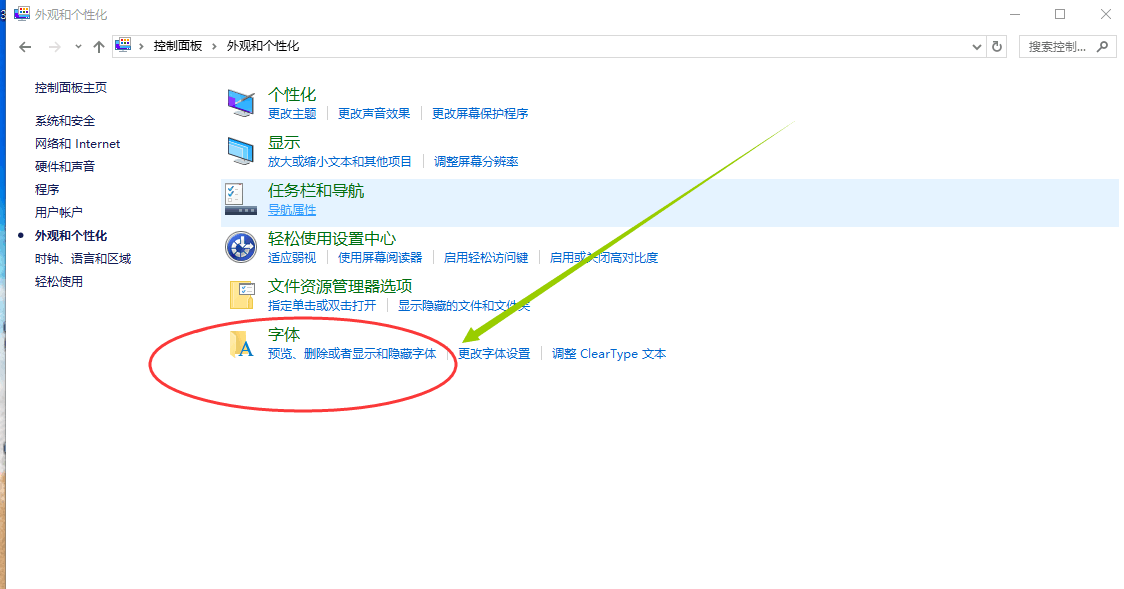
Task: Open 系统和安全 in the sidebar
Action: tap(65, 120)
